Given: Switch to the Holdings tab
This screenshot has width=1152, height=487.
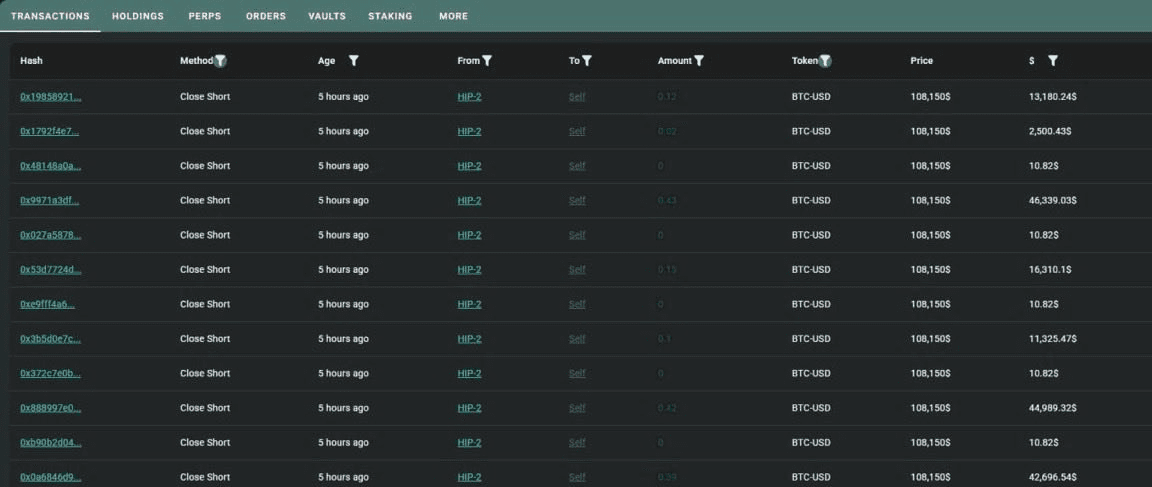Looking at the screenshot, I should coord(138,16).
